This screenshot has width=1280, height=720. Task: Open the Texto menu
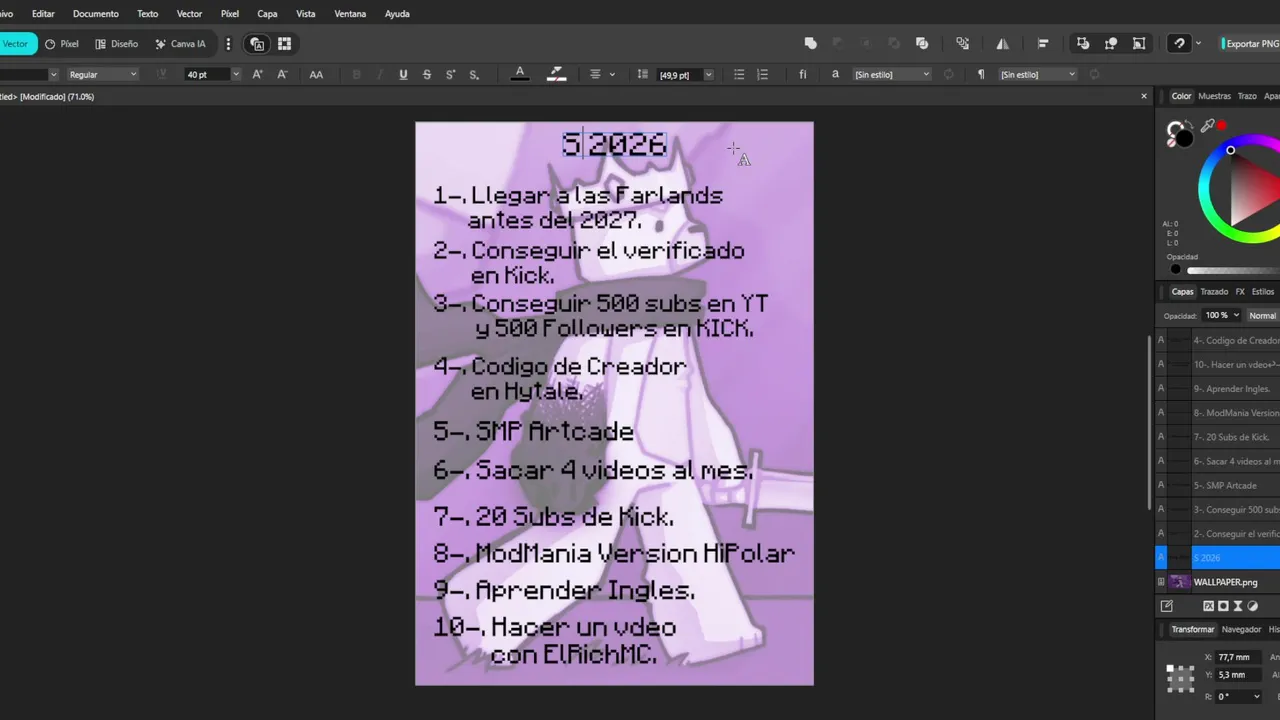(x=147, y=14)
